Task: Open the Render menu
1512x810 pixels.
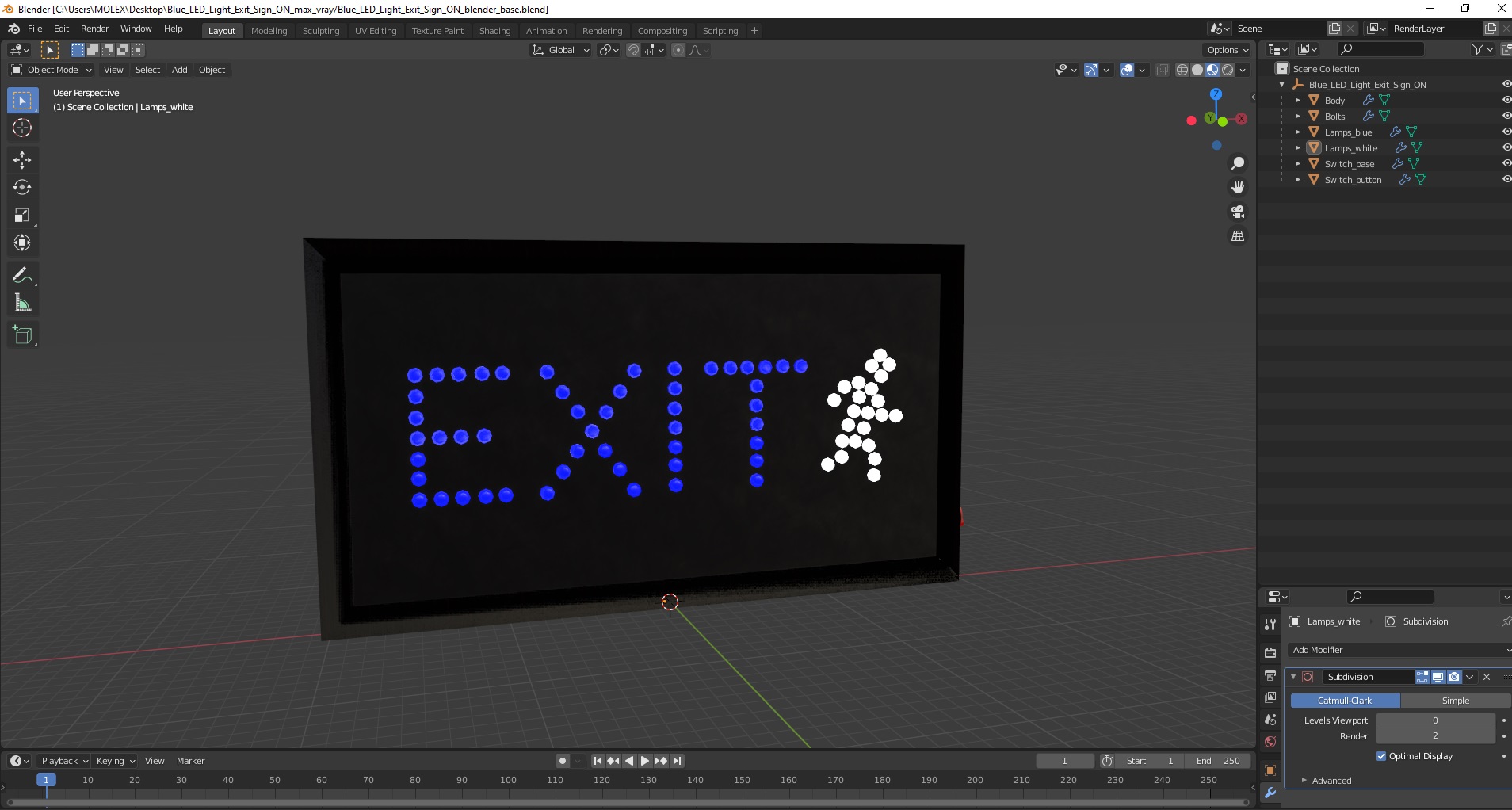Action: (x=94, y=29)
